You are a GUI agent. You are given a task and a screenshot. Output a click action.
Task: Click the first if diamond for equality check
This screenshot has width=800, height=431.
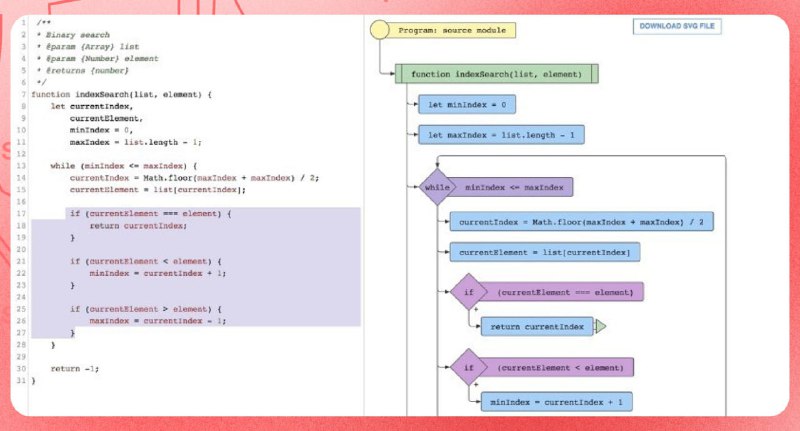[x=467, y=292]
